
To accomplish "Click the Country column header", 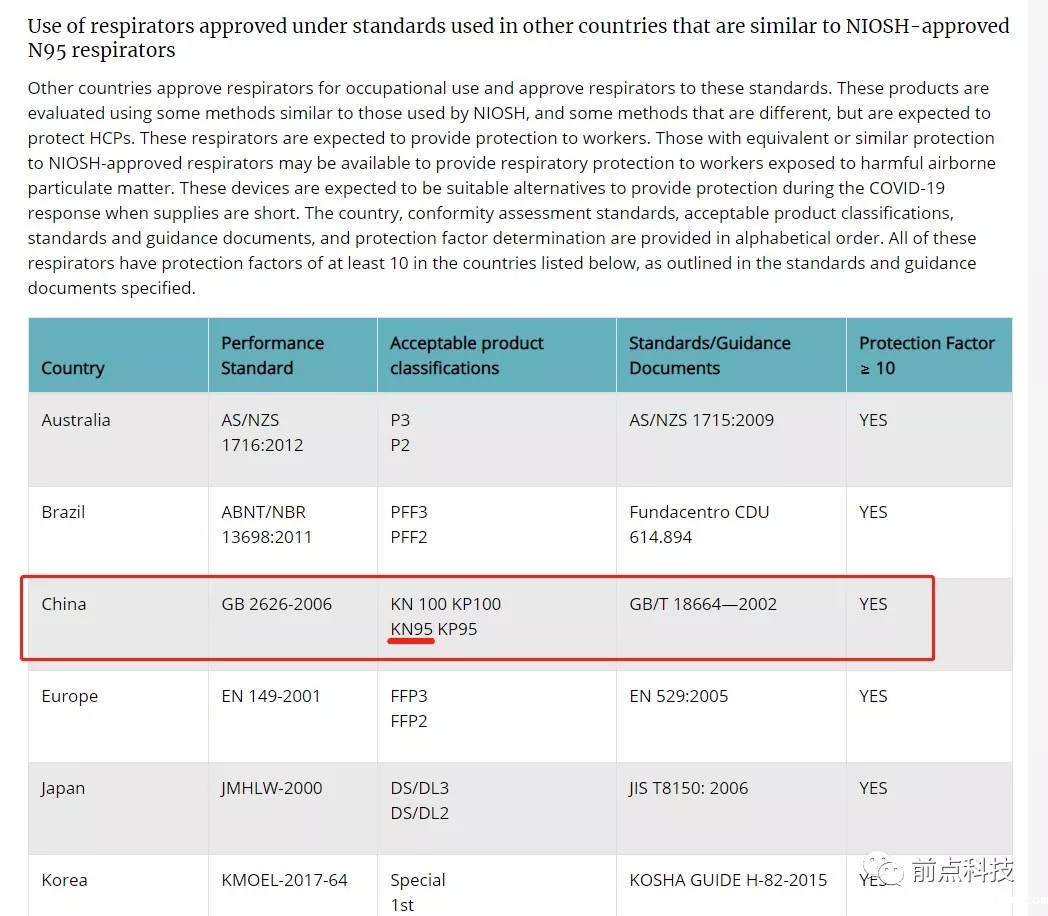I will (x=73, y=368).
